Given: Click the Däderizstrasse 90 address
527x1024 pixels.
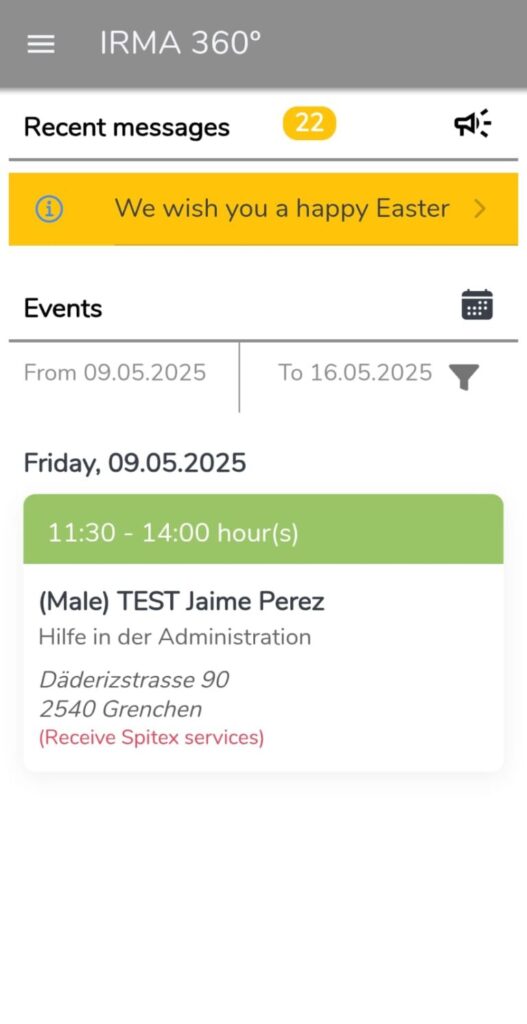Looking at the screenshot, I should [x=134, y=680].
